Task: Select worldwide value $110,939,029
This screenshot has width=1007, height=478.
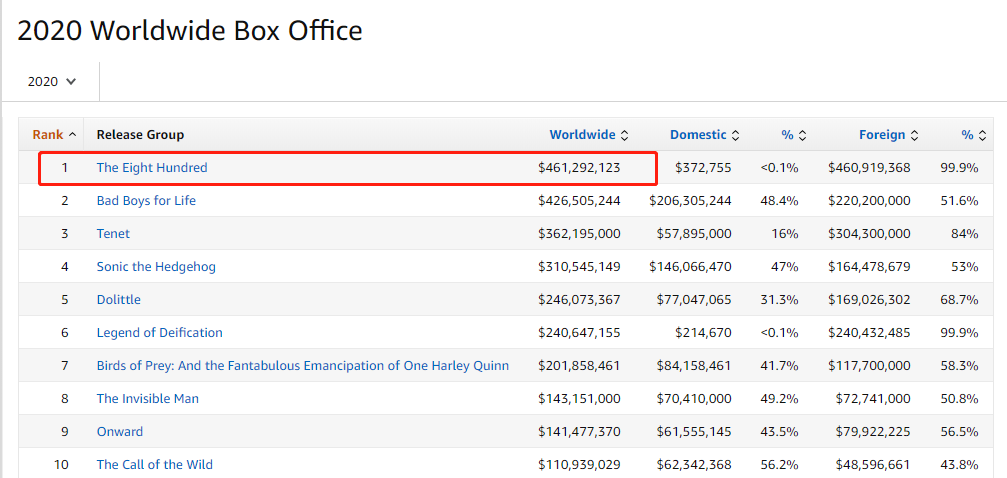Action: pyautogui.click(x=579, y=464)
